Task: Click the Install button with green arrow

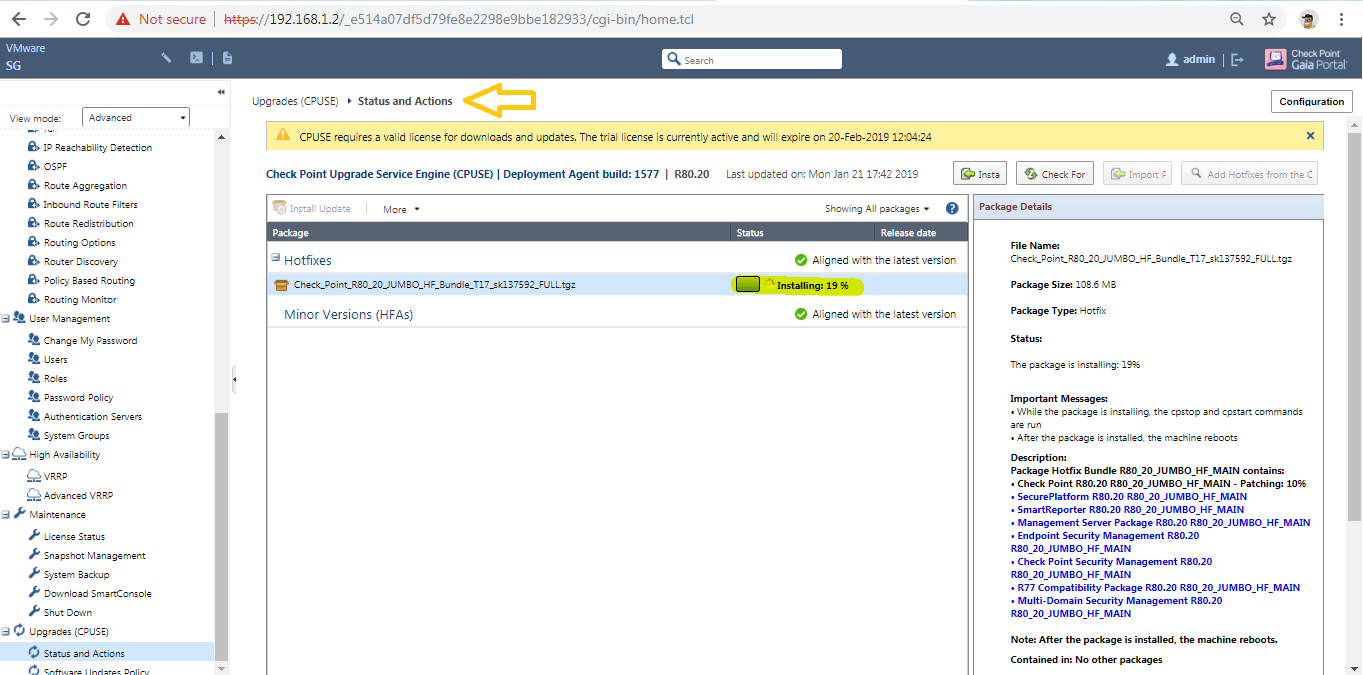Action: pyautogui.click(x=979, y=174)
